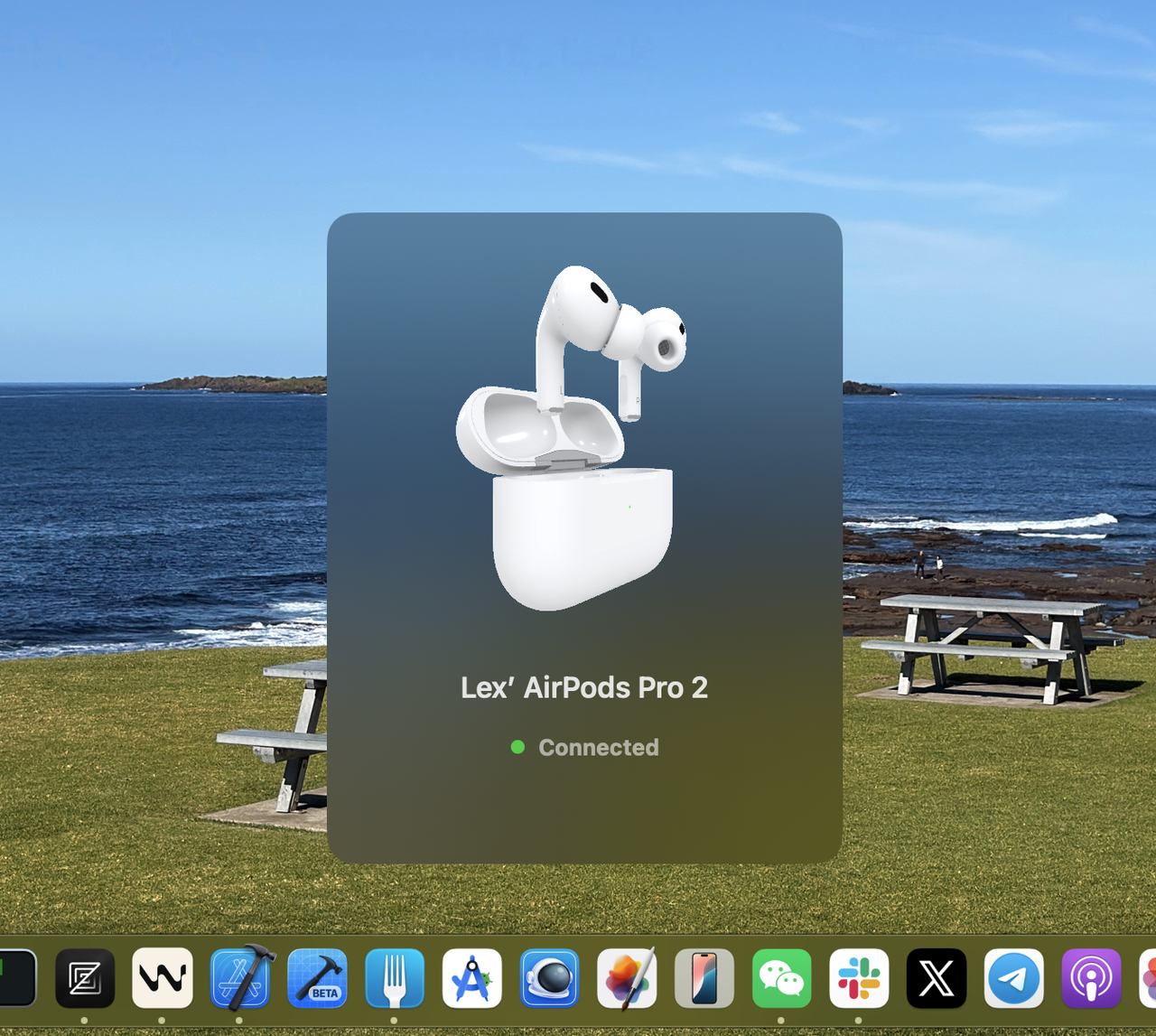
Task: Click the compass A icon with green bug
Action: 472,978
